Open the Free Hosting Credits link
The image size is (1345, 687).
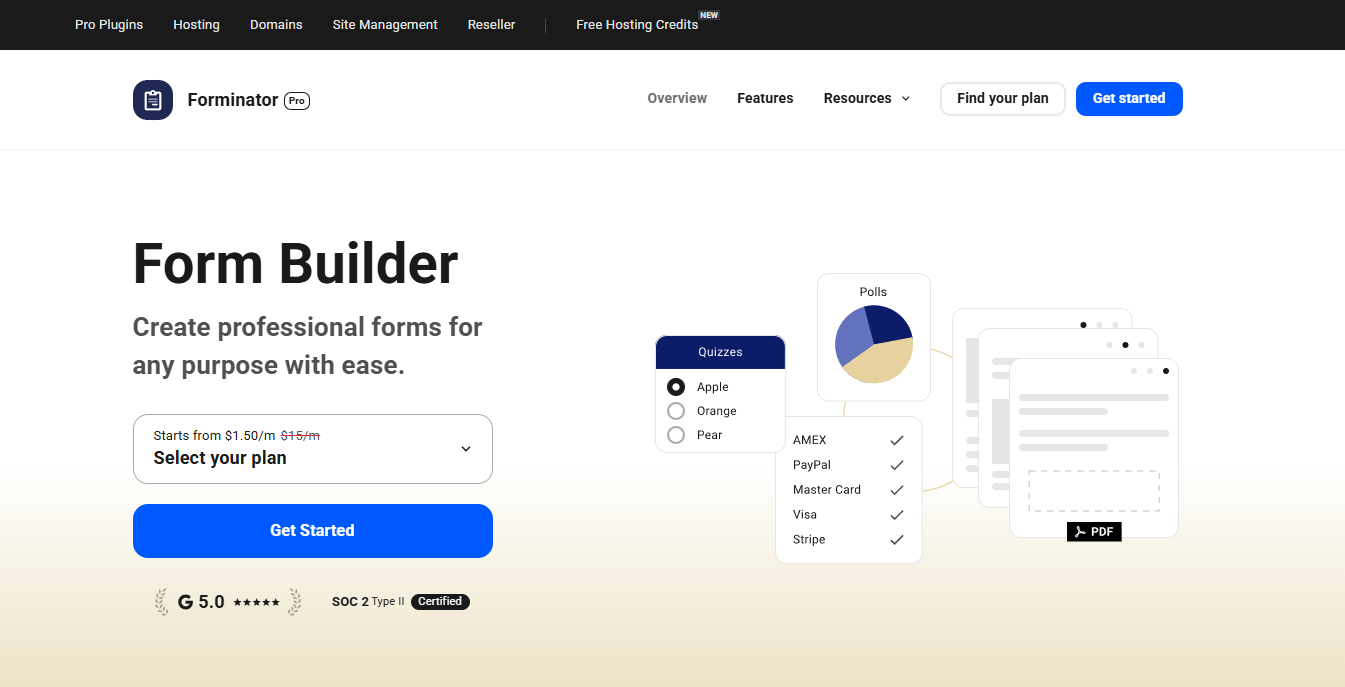pos(637,25)
